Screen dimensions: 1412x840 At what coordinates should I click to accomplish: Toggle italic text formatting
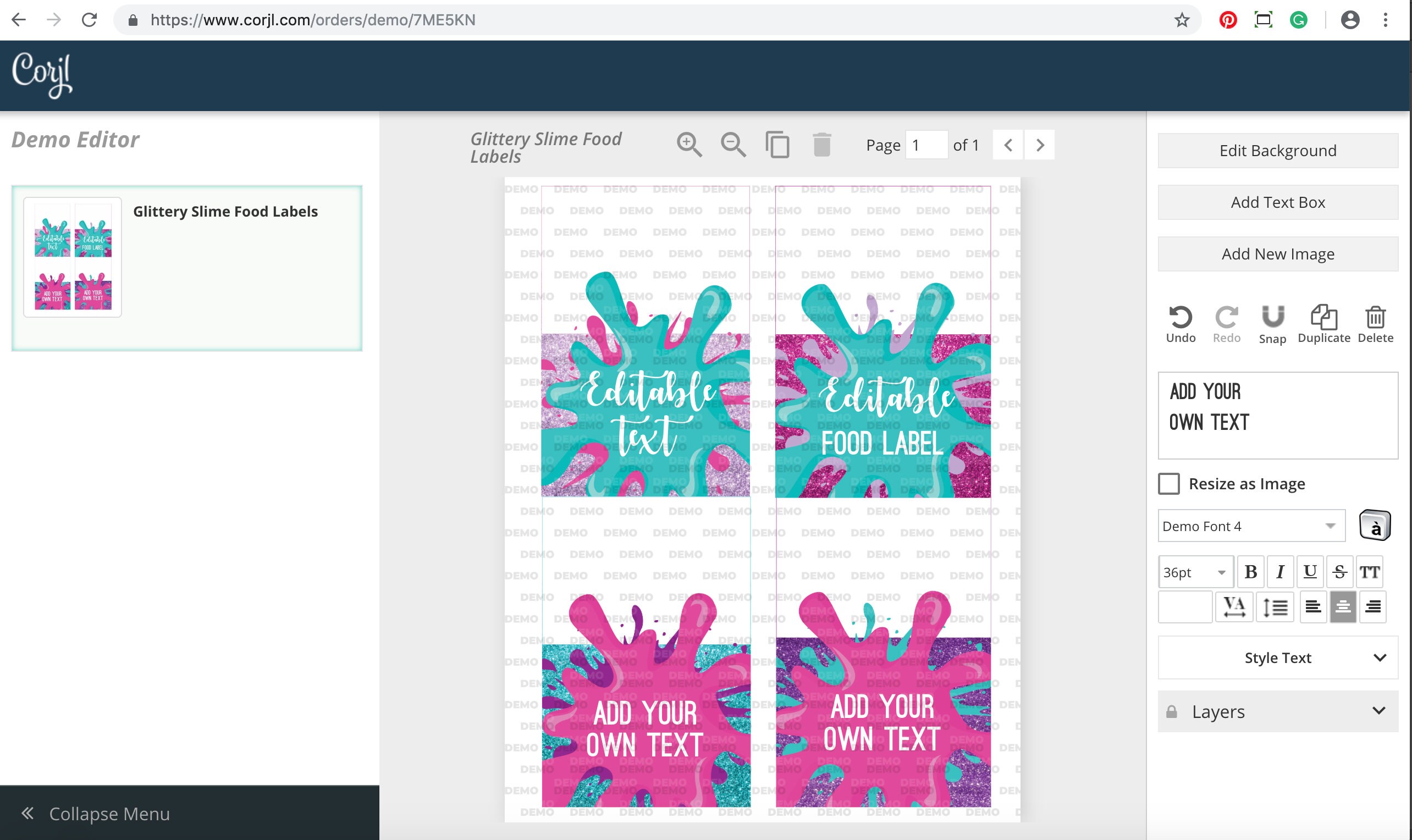click(x=1280, y=572)
